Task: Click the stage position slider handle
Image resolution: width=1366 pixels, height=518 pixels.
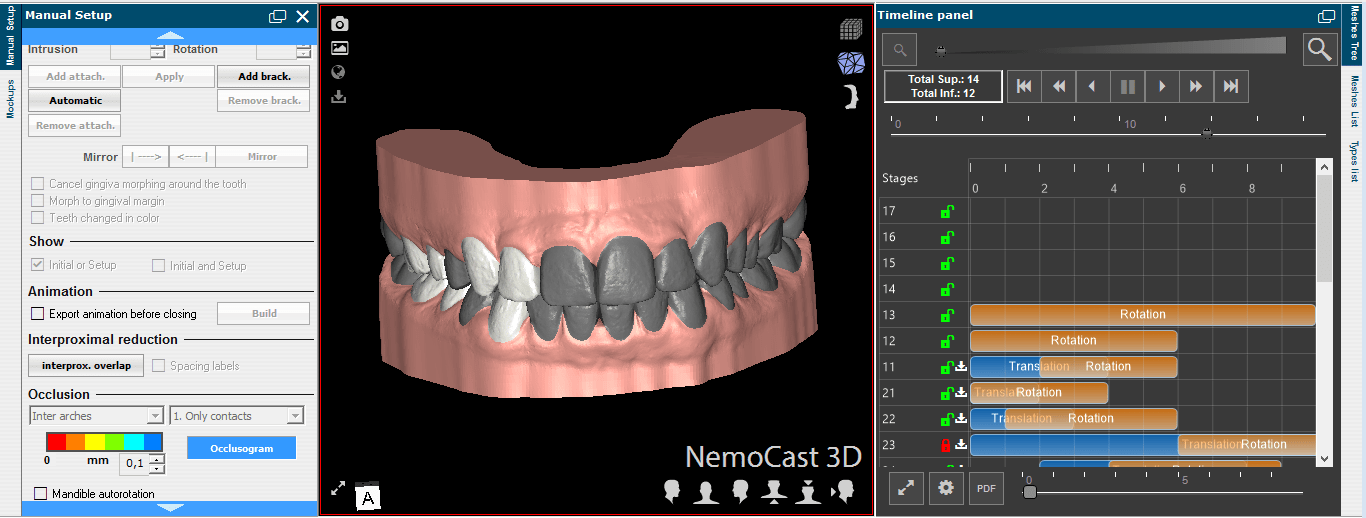Action: (1207, 133)
